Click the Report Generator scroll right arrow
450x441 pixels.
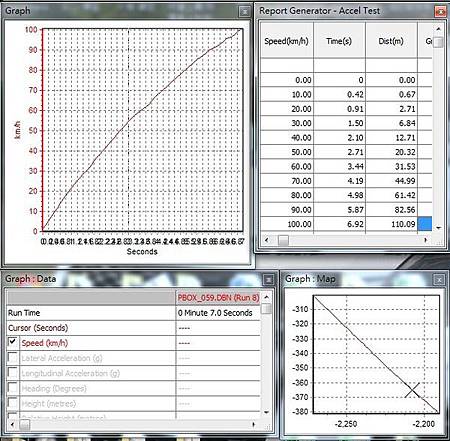click(426, 240)
